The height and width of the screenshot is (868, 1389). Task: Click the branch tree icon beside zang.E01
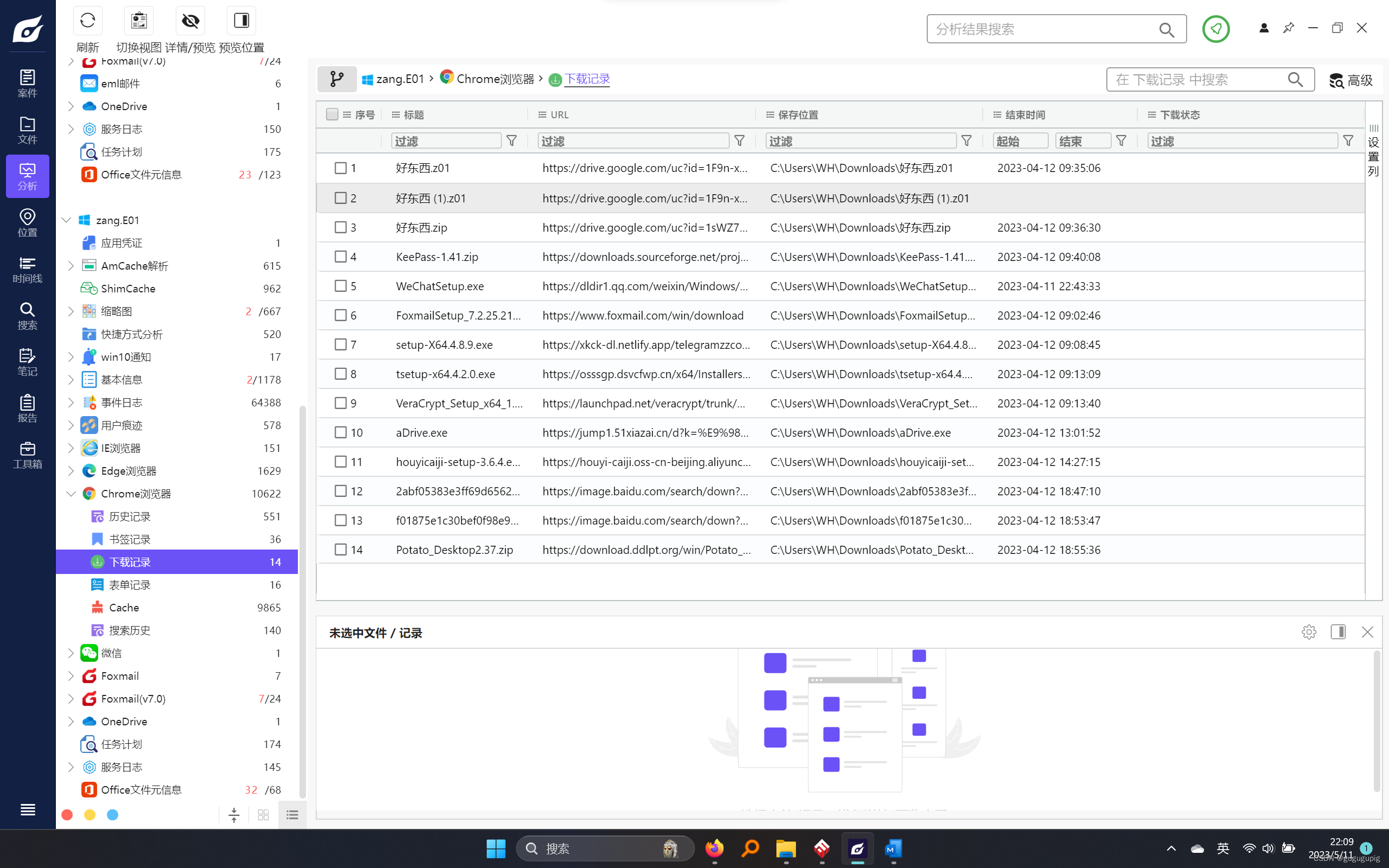337,79
